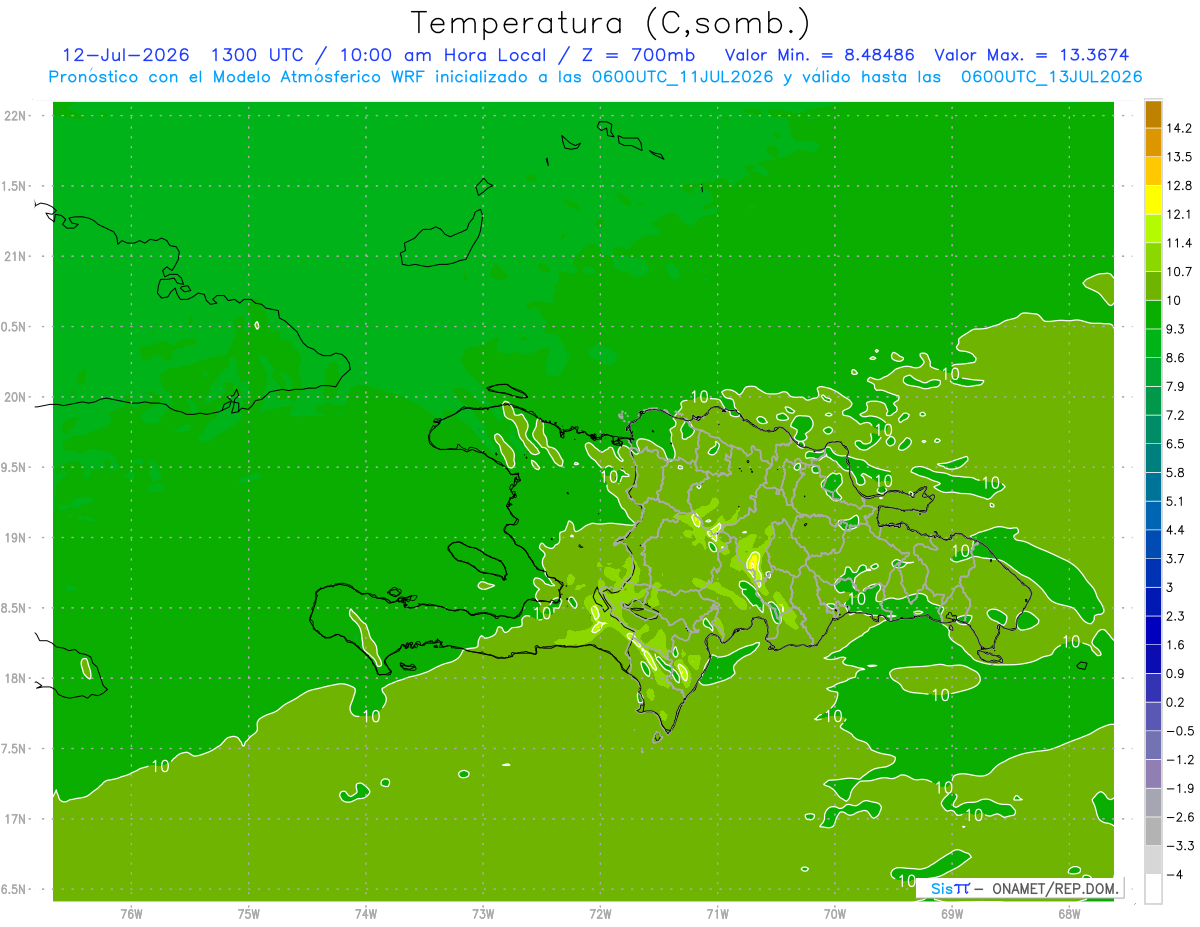
Task: Click purple legend swatch between -1.9 and -1.2
Action: click(x=1153, y=774)
